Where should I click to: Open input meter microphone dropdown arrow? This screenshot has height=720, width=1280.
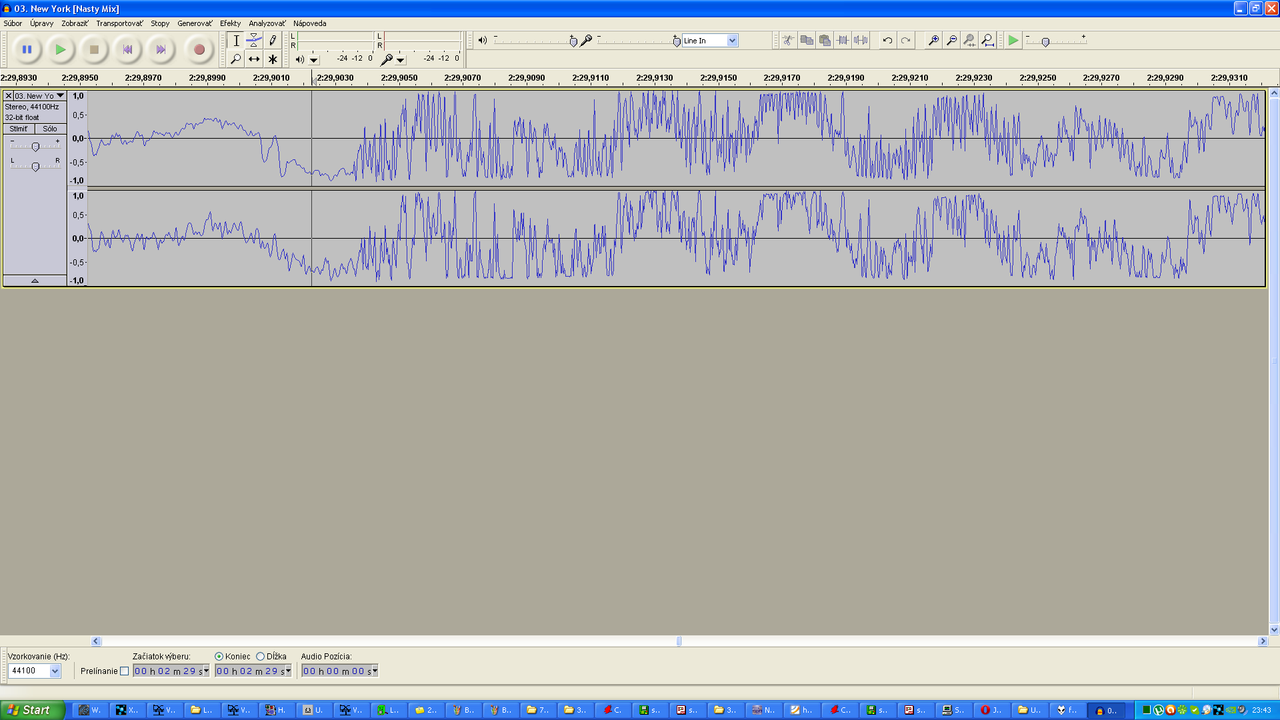[402, 60]
